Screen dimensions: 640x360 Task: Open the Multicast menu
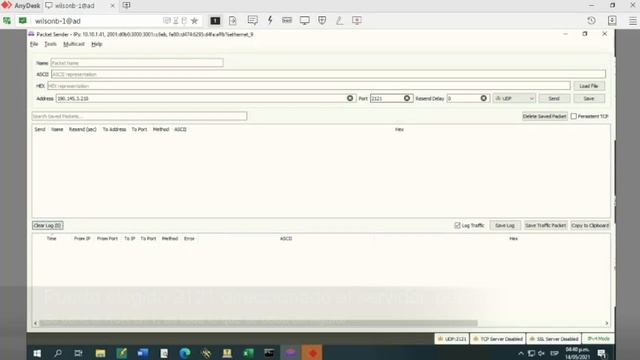point(74,44)
